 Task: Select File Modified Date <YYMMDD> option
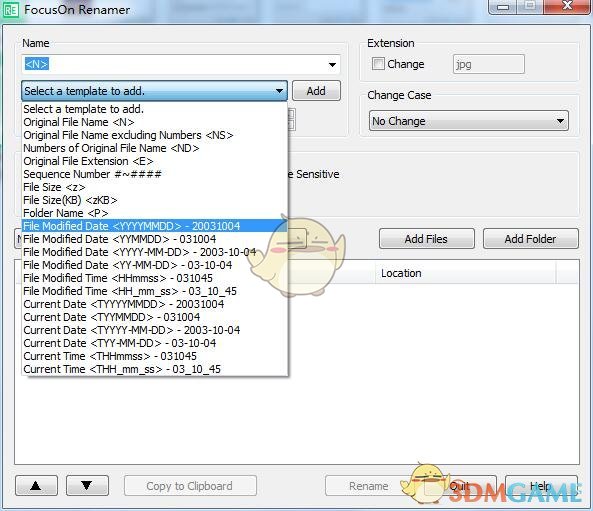click(154, 239)
